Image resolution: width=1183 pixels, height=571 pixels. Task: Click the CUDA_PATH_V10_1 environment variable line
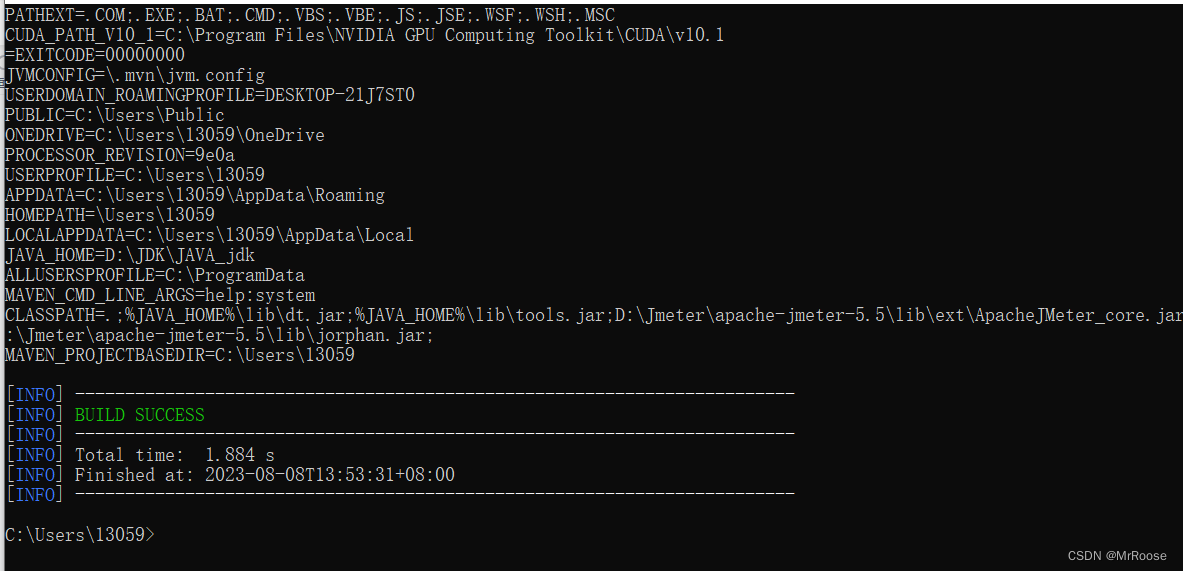(364, 35)
